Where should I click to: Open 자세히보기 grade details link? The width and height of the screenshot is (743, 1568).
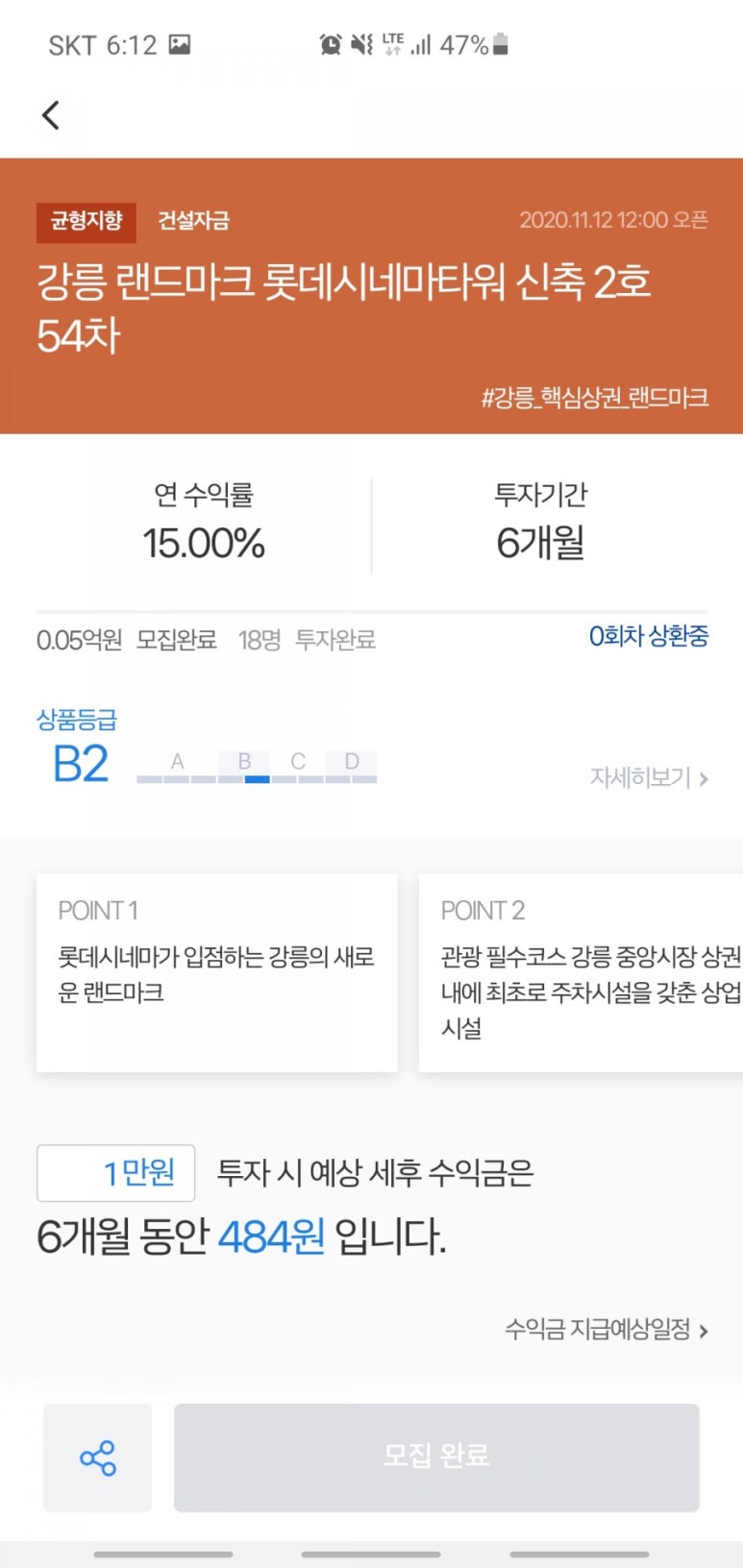(649, 777)
